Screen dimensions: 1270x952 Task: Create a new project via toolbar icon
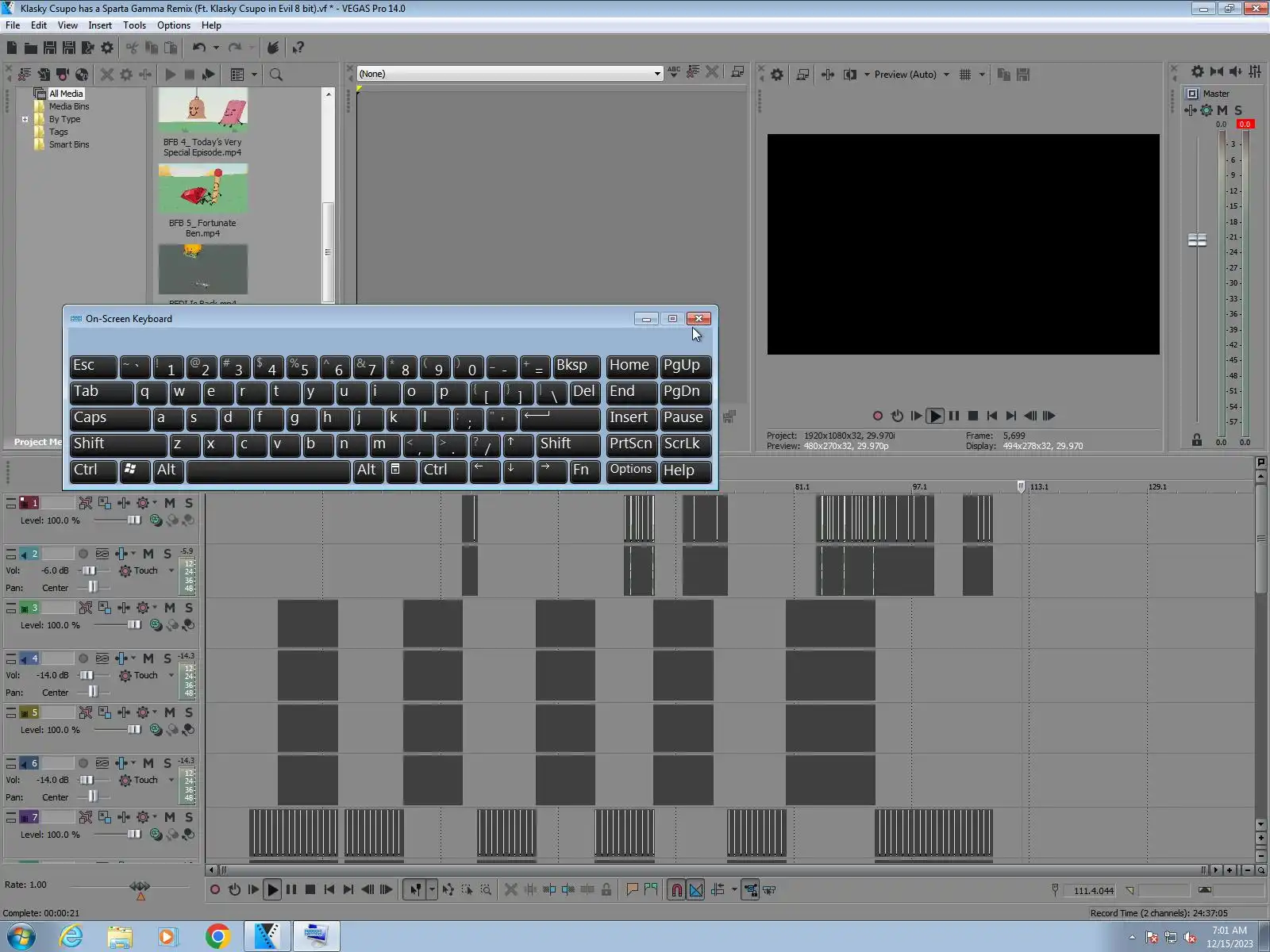tap(12, 48)
